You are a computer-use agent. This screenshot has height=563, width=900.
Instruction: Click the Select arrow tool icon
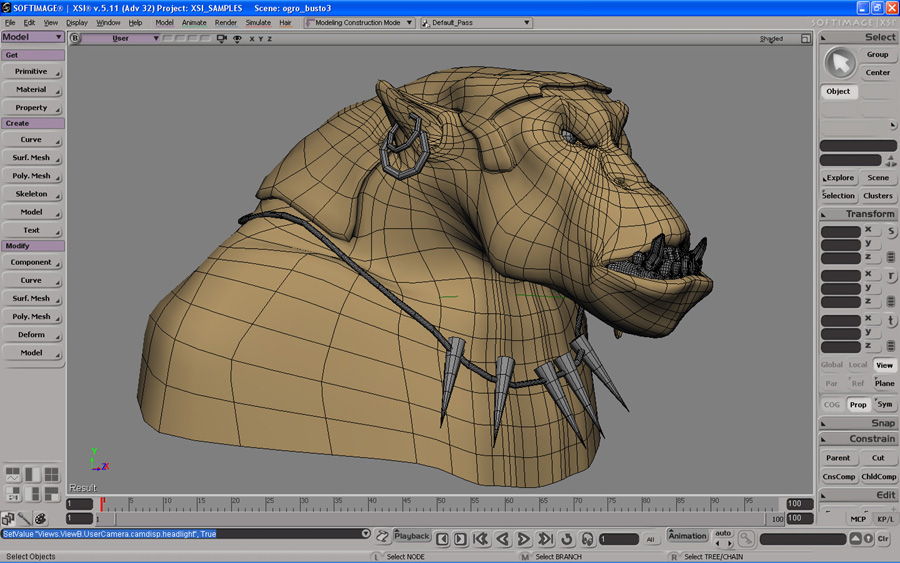[839, 63]
